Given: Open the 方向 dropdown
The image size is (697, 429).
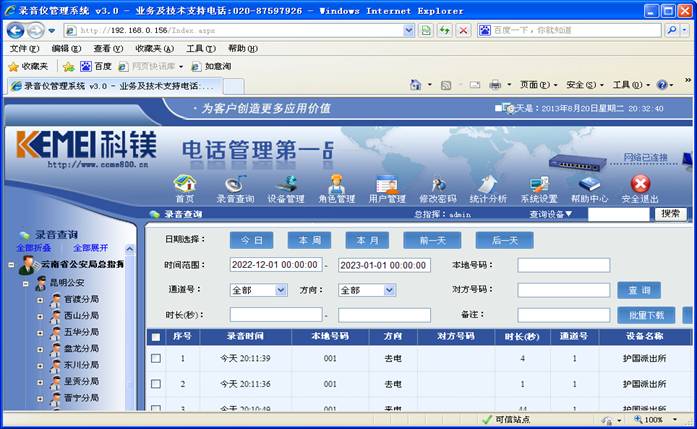Looking at the screenshot, I should [367, 290].
